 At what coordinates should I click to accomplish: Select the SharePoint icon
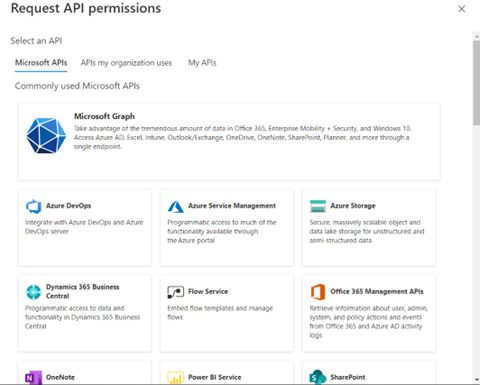tap(318, 377)
